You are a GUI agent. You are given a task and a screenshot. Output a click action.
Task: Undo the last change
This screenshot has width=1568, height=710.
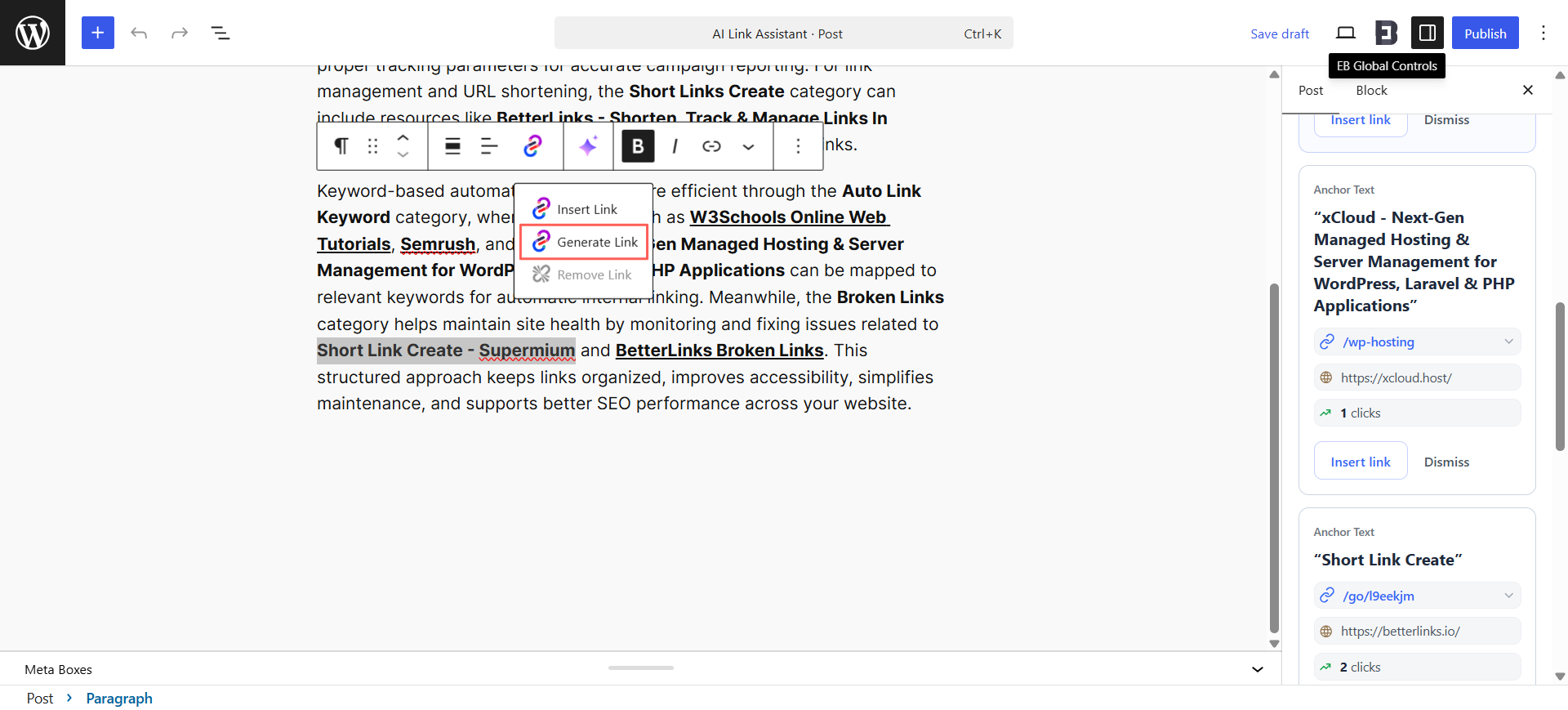pyautogui.click(x=139, y=33)
